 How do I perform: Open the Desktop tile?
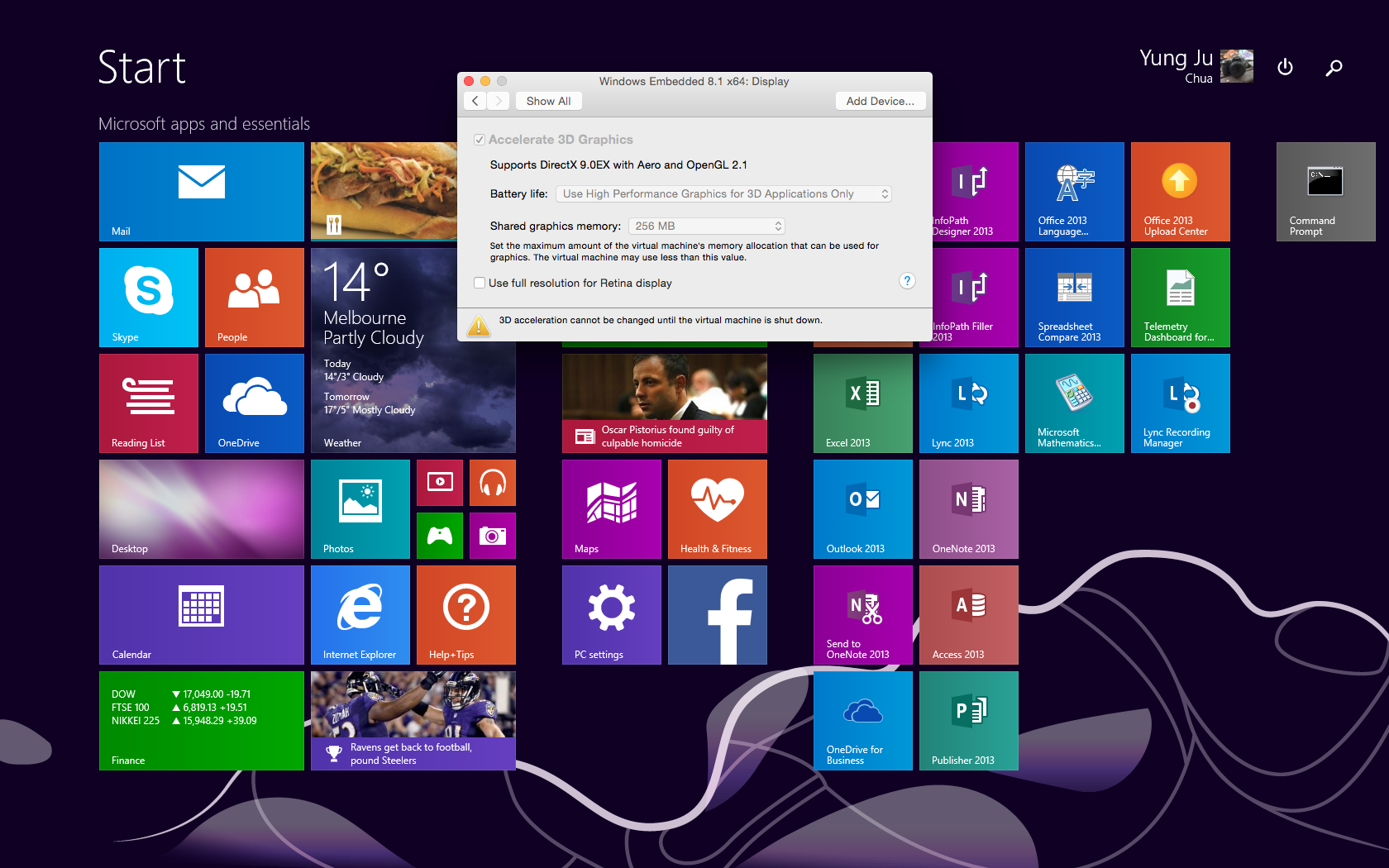[x=201, y=509]
